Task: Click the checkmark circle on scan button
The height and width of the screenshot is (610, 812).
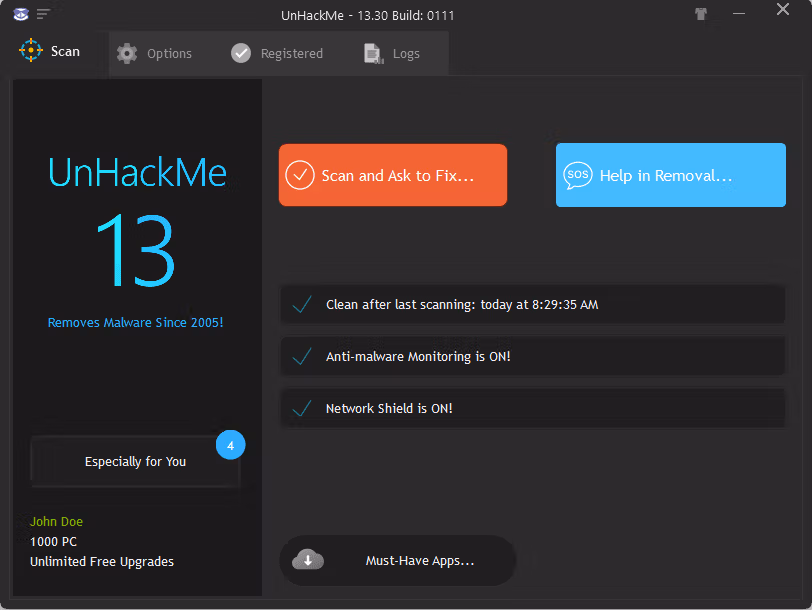Action: [300, 175]
